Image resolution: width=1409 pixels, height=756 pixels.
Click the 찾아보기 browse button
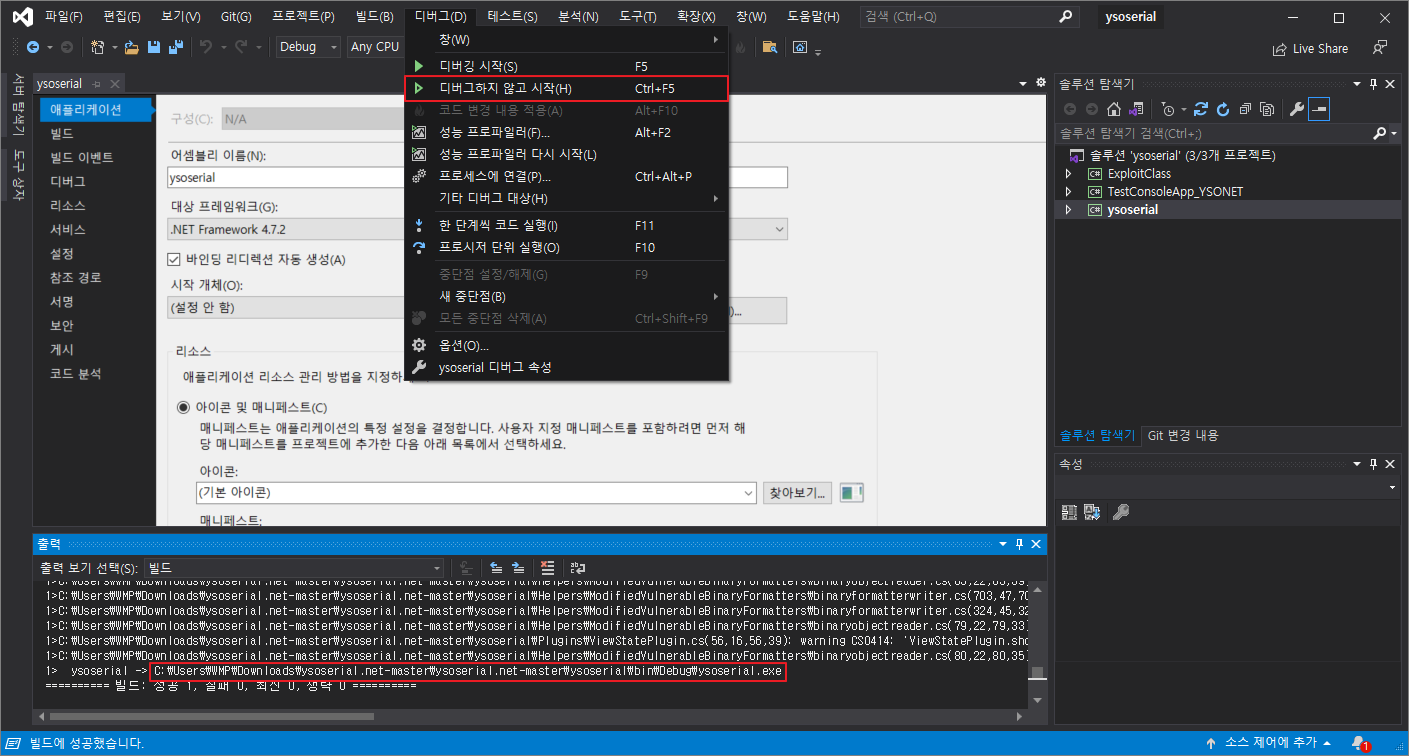point(798,492)
